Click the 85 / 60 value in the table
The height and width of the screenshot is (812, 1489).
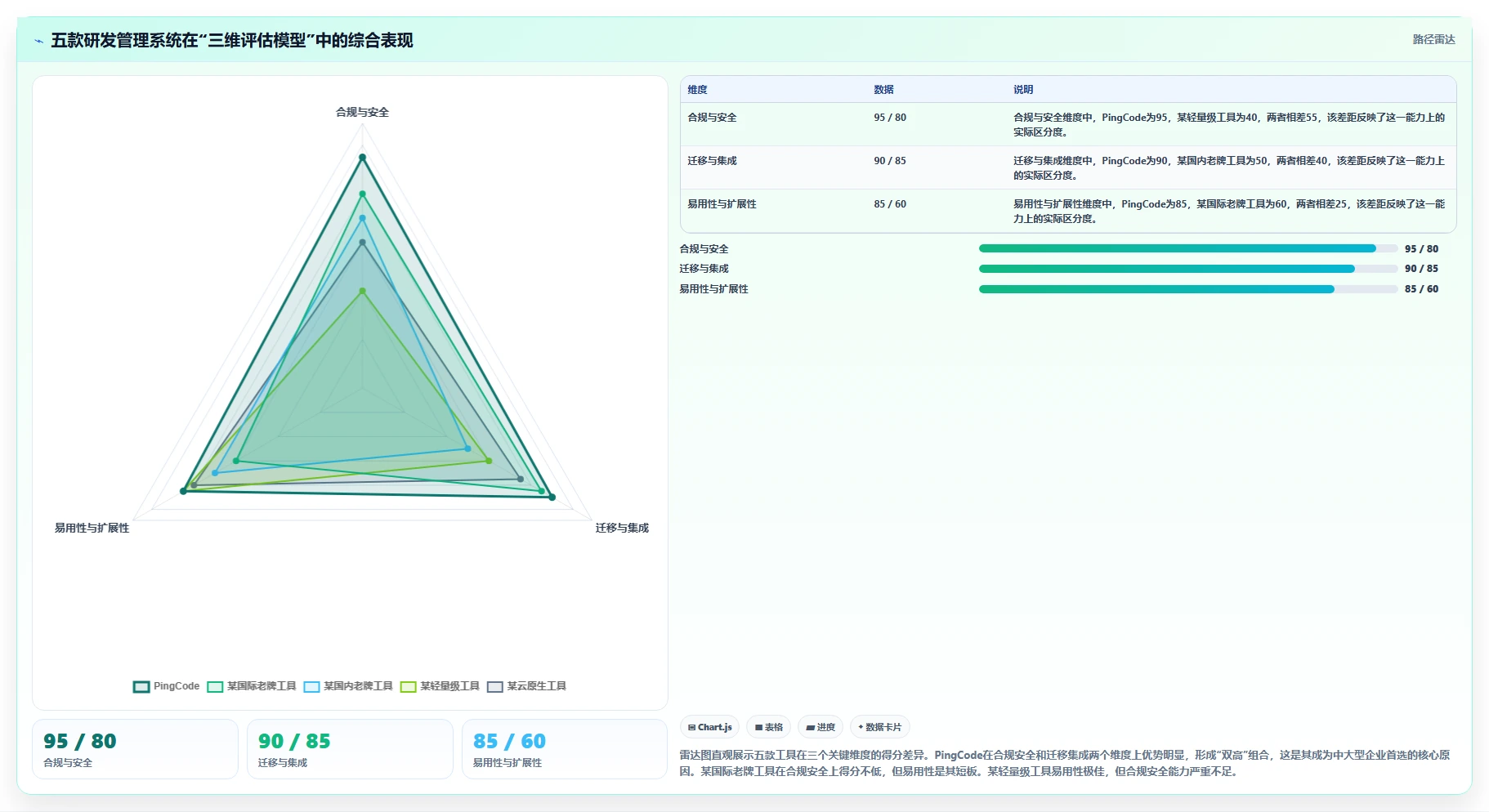pos(890,204)
